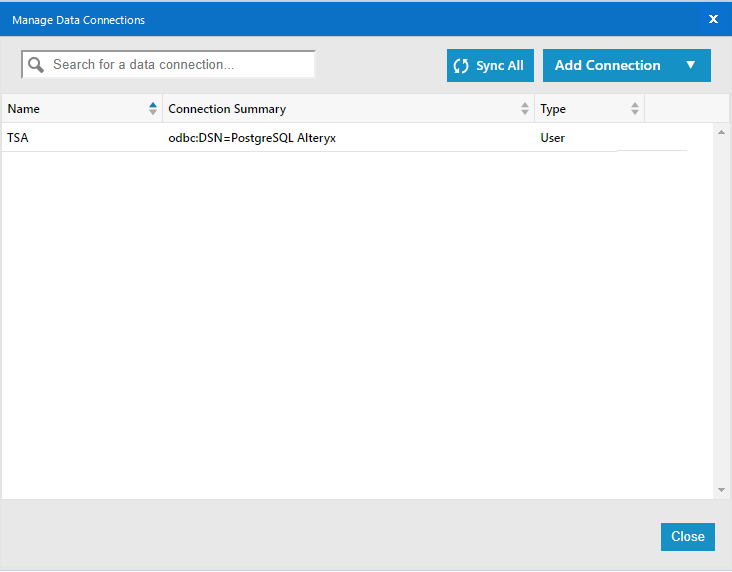Click the scrollbar down arrow
The width and height of the screenshot is (732, 572).
tap(721, 490)
